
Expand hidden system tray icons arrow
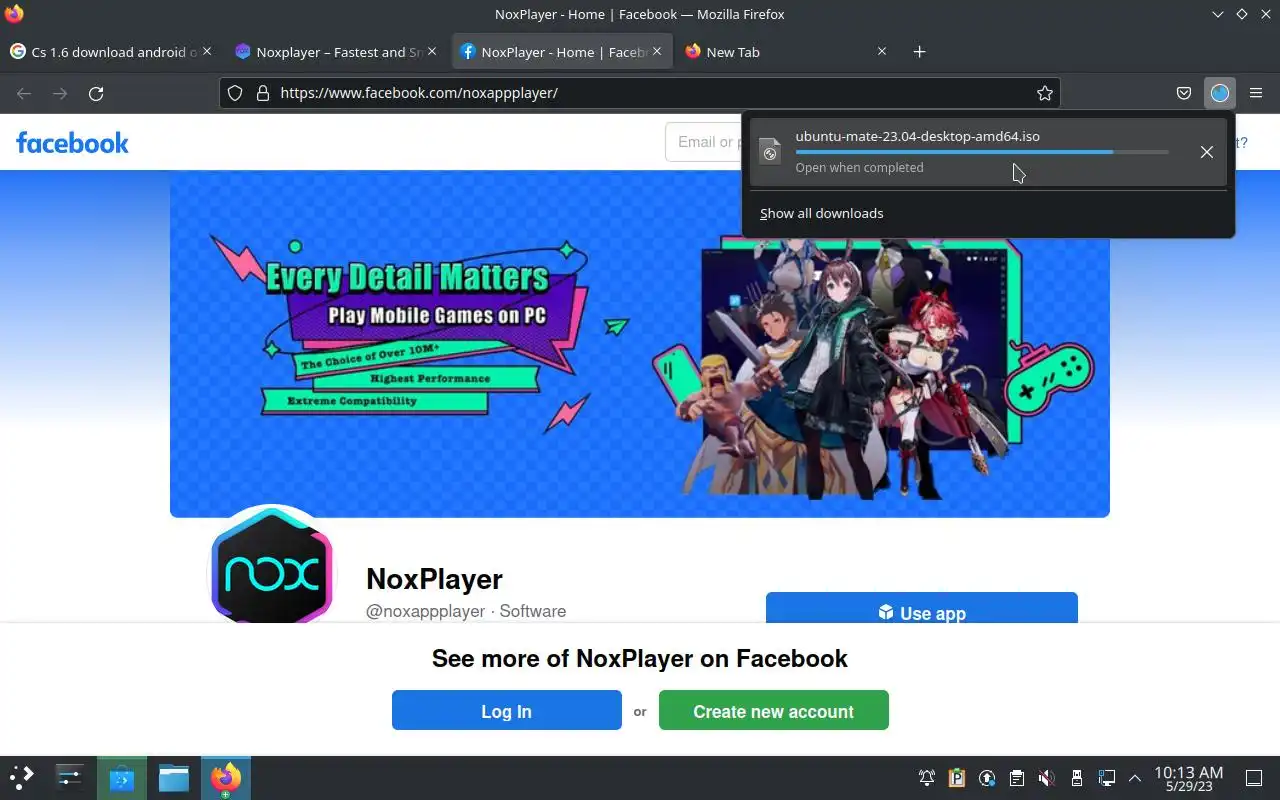click(1135, 778)
